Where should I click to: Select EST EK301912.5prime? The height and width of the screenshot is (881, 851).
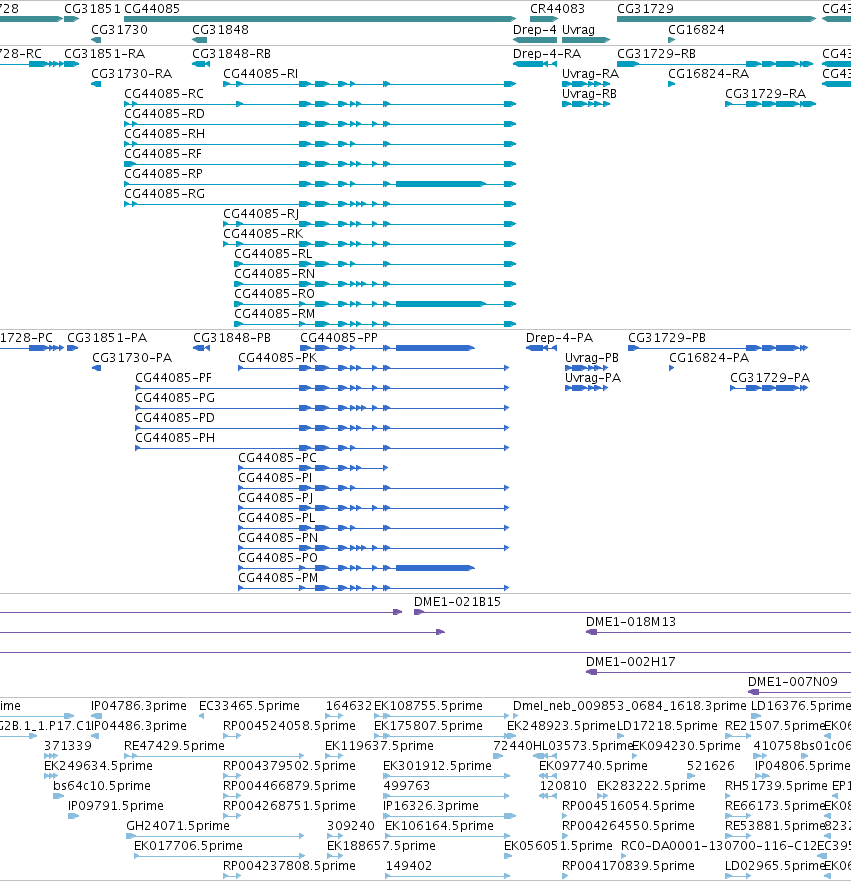coord(447,776)
